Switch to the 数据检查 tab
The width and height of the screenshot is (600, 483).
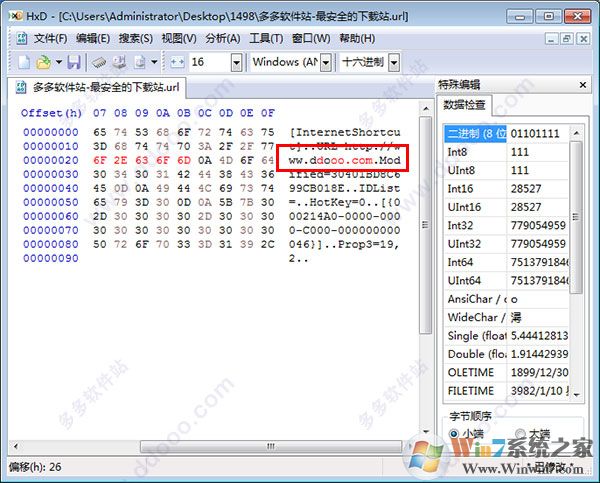[x=464, y=104]
